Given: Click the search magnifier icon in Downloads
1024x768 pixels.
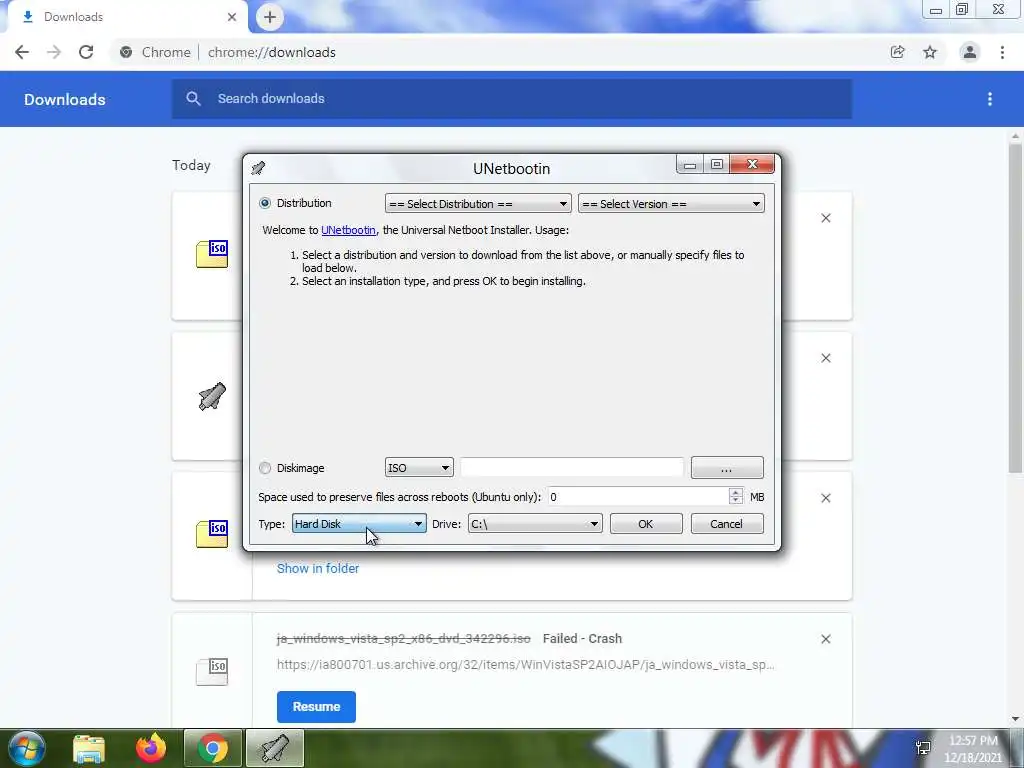Looking at the screenshot, I should tap(193, 99).
